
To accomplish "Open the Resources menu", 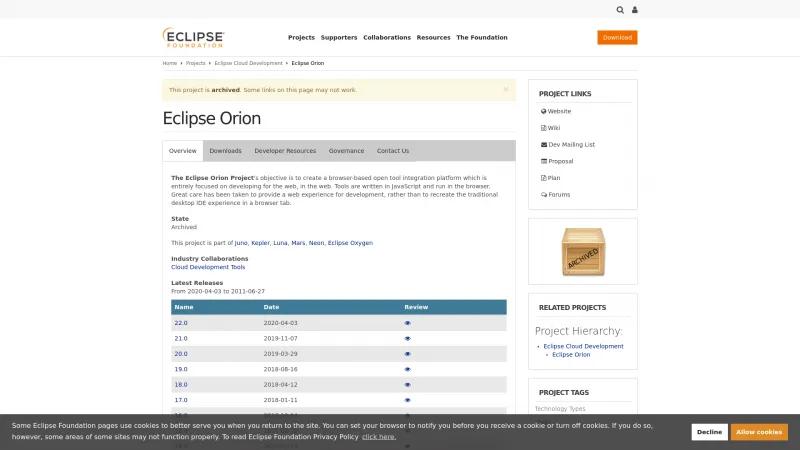I will coord(433,37).
